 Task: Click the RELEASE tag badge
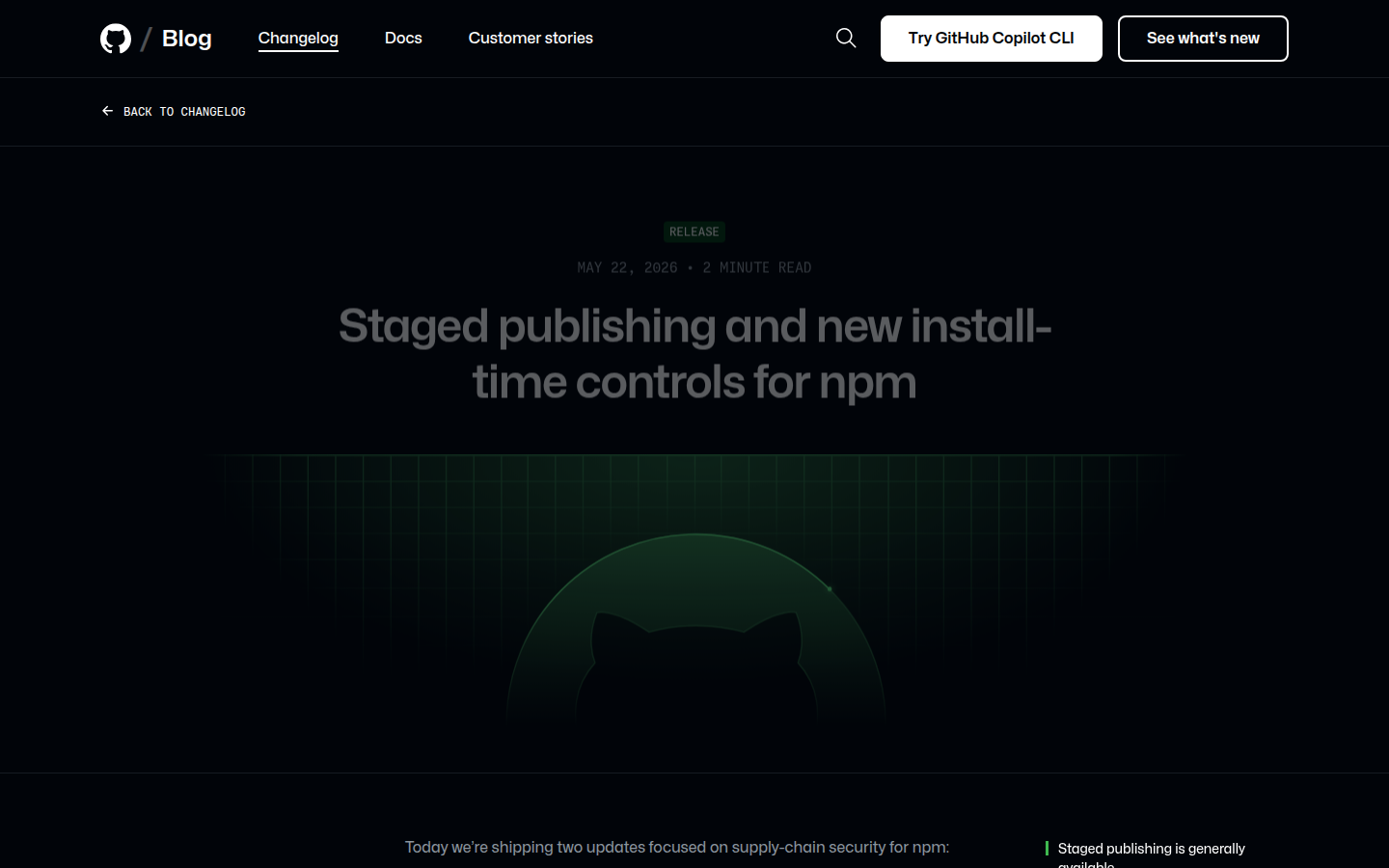pos(694,231)
